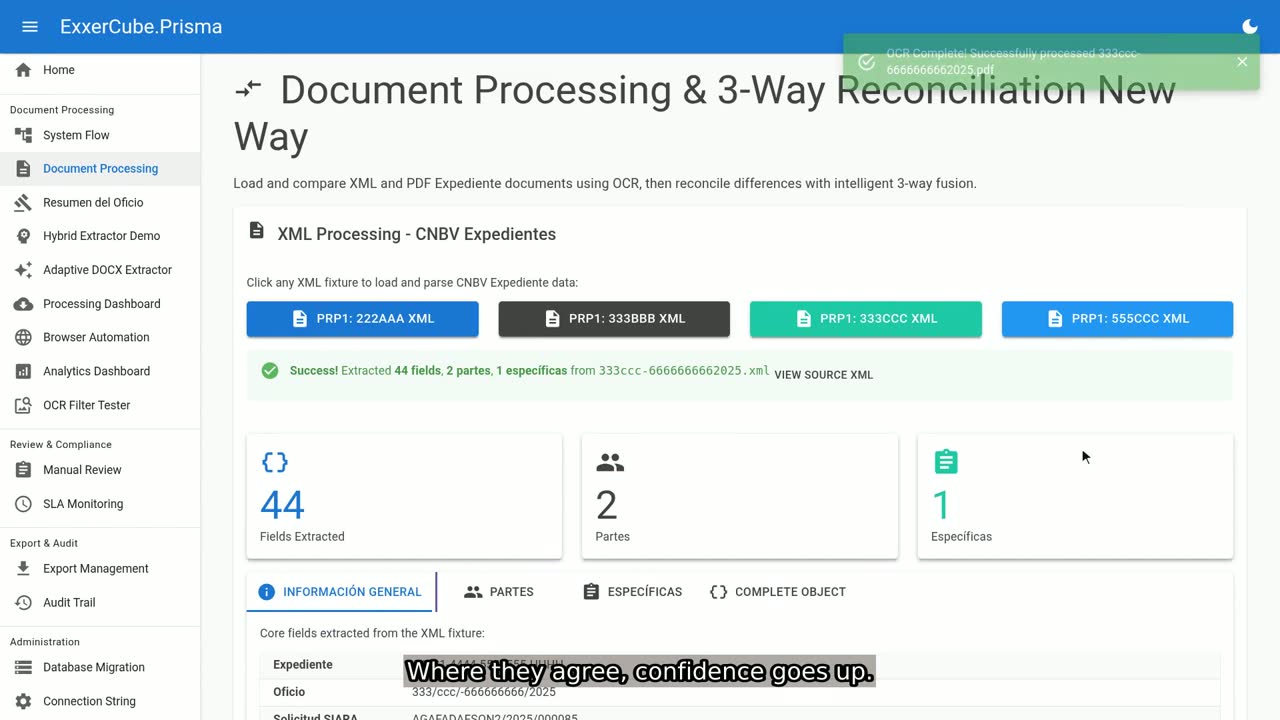Click the Browser Automation globe icon
Screen dimensions: 1280x720
click(x=23, y=338)
